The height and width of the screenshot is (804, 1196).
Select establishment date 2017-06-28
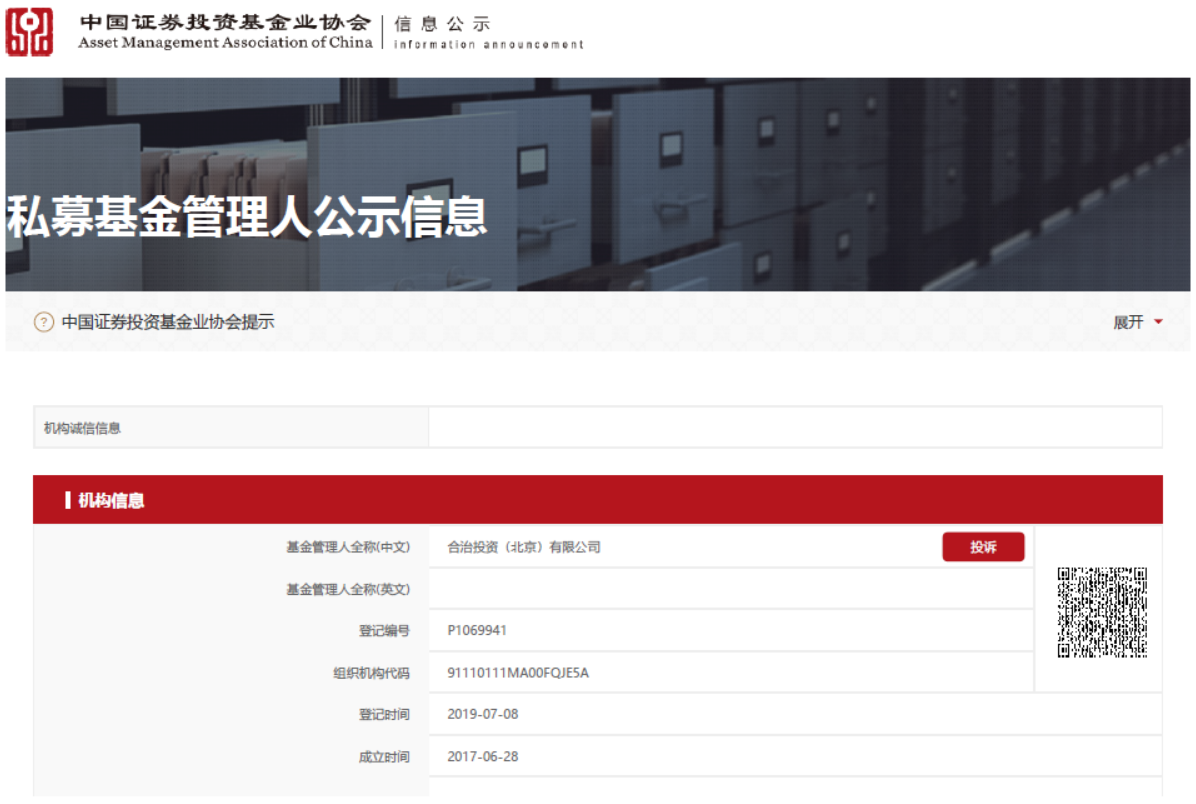click(483, 757)
